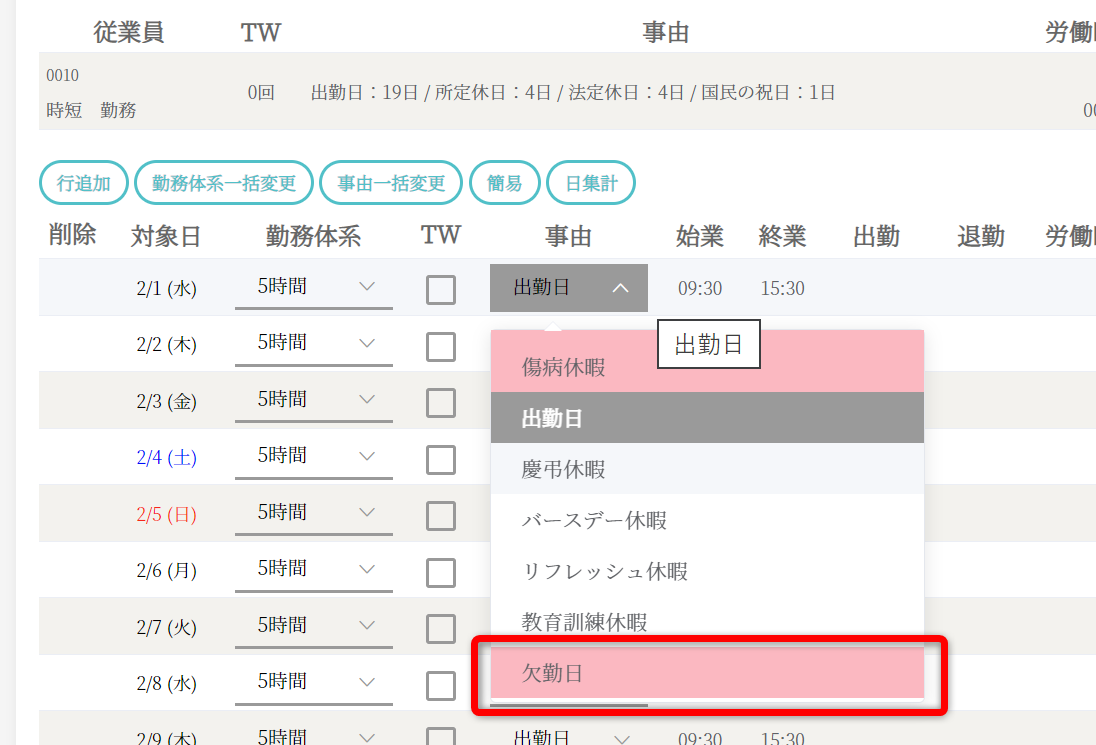The height and width of the screenshot is (745, 1096).
Task: Expand 勤務体系 dropdown for 2/3 (金)
Action: [314, 400]
